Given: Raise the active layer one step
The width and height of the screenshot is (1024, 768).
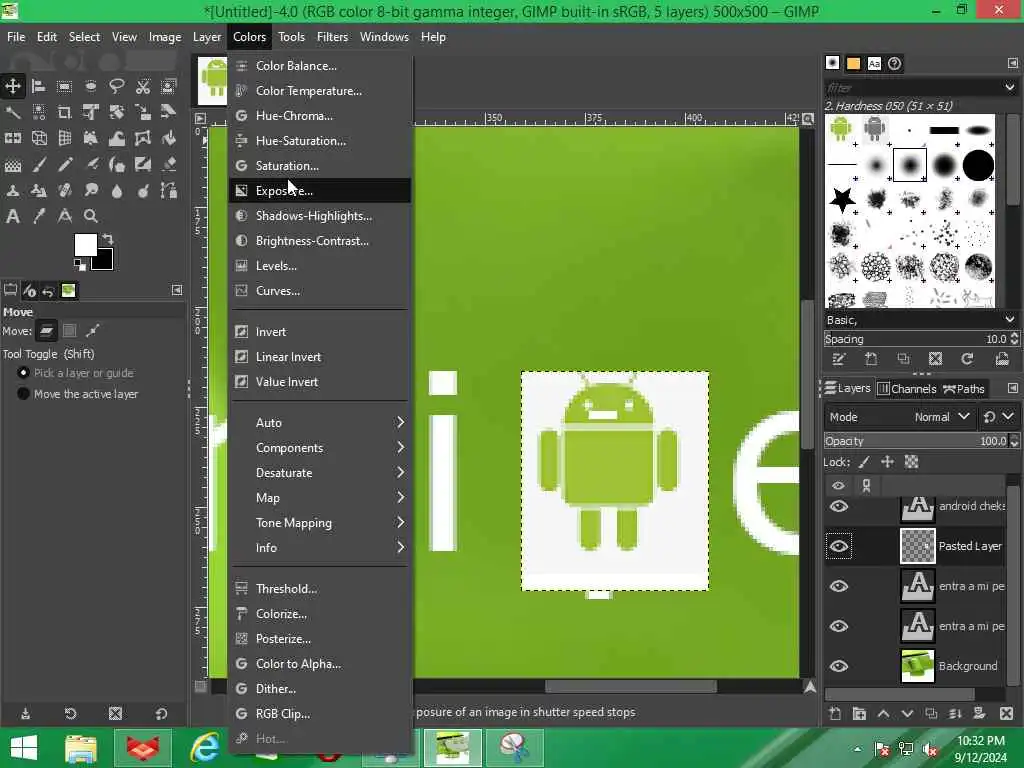Looking at the screenshot, I should [x=883, y=714].
